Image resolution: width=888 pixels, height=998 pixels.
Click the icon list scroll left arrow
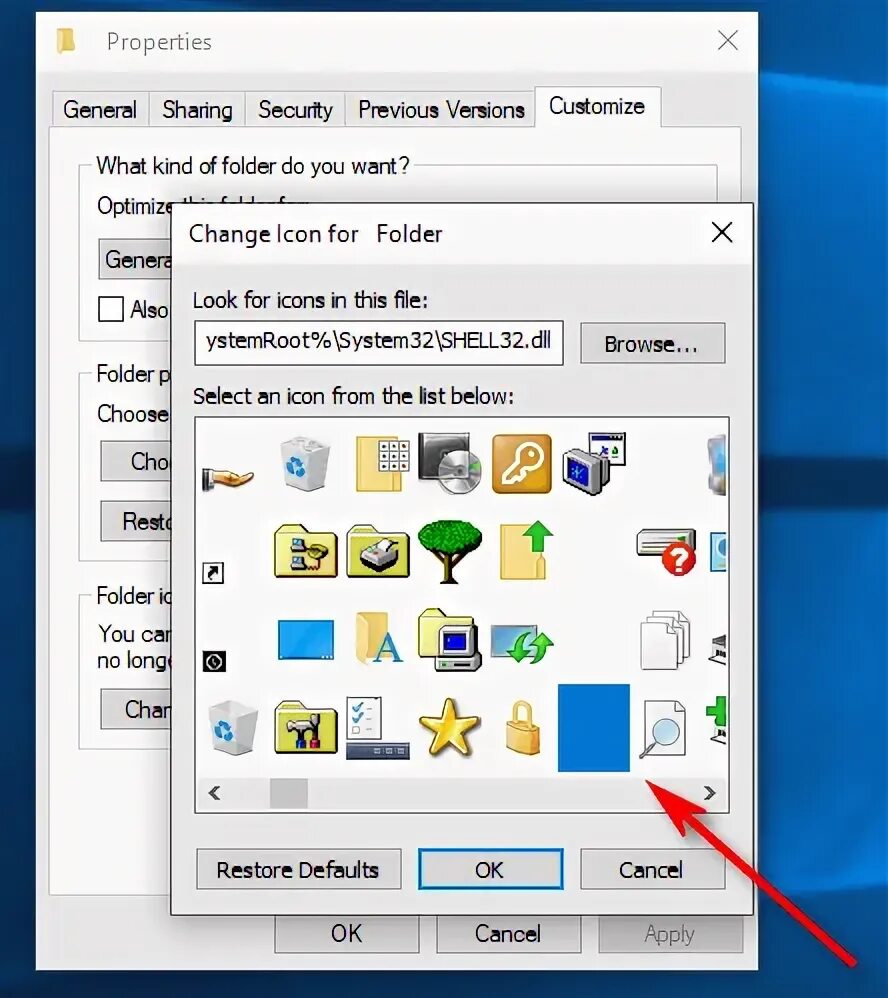(215, 793)
